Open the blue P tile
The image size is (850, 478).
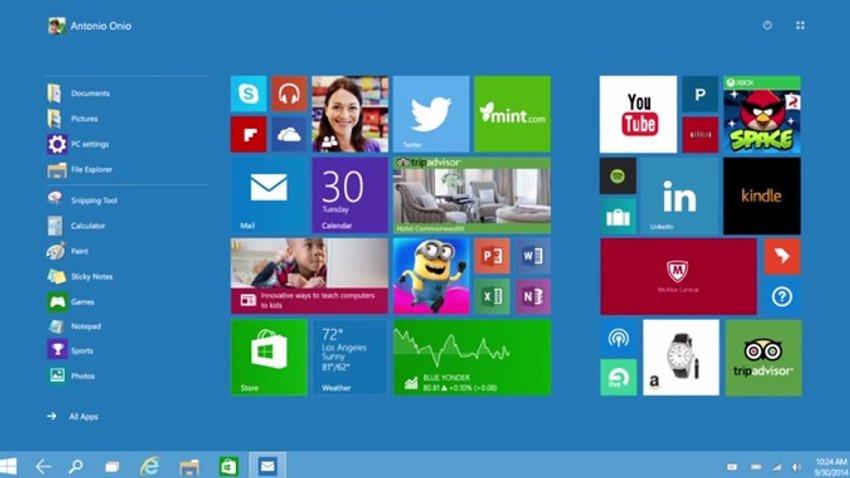tap(700, 94)
